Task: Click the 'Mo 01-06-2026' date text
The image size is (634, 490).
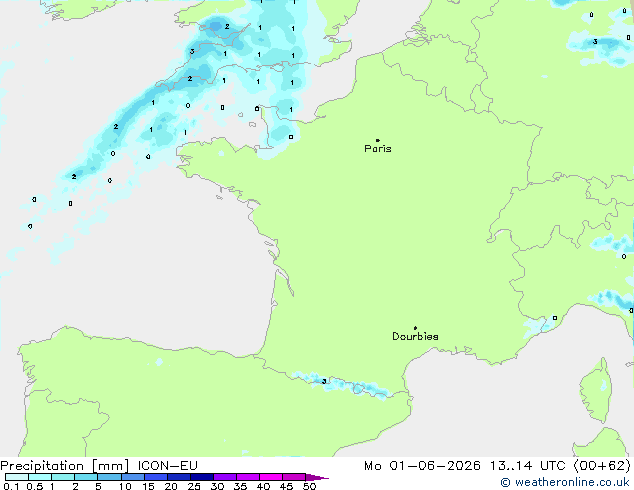Action: [x=422, y=466]
